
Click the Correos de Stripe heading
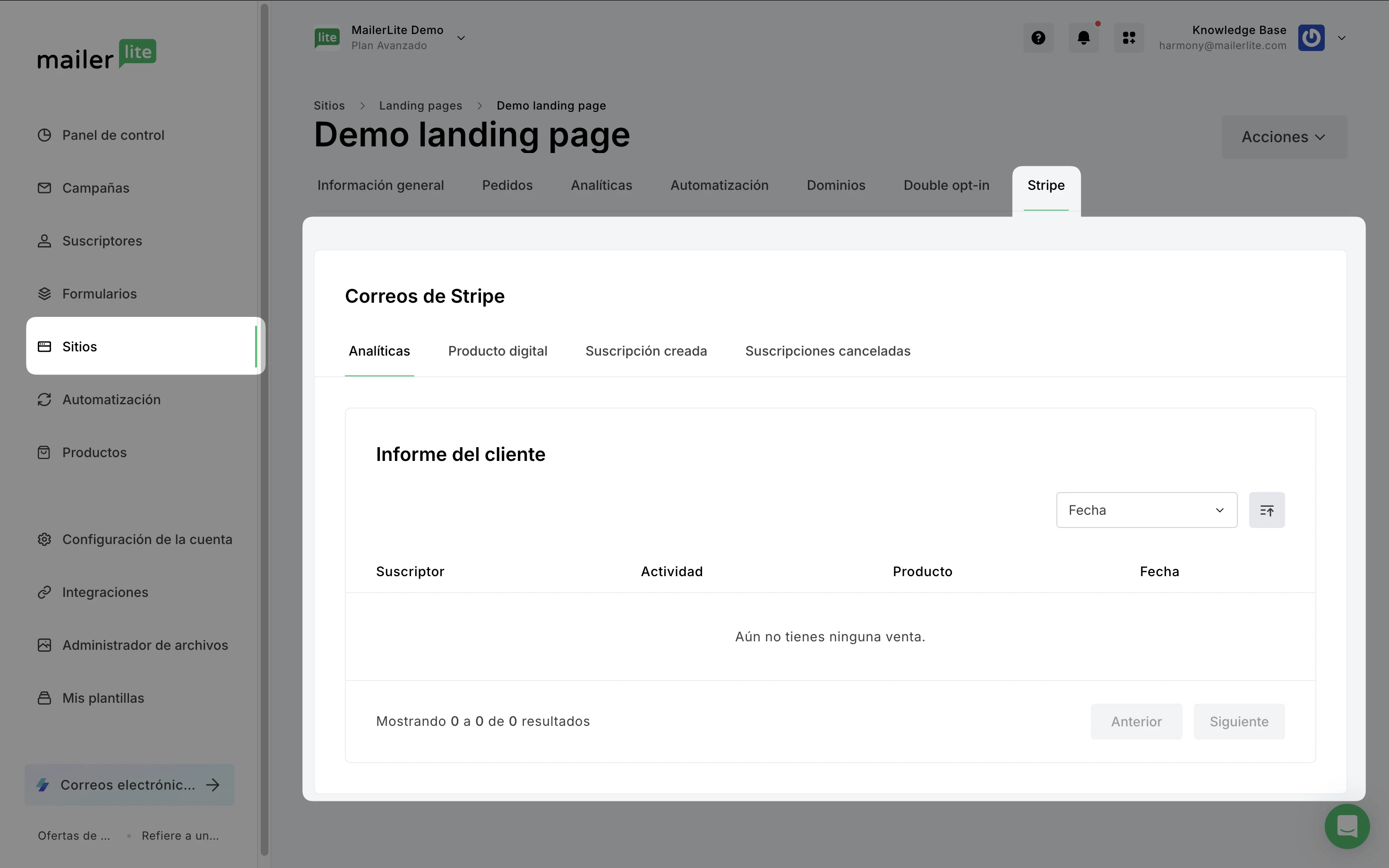(x=424, y=296)
